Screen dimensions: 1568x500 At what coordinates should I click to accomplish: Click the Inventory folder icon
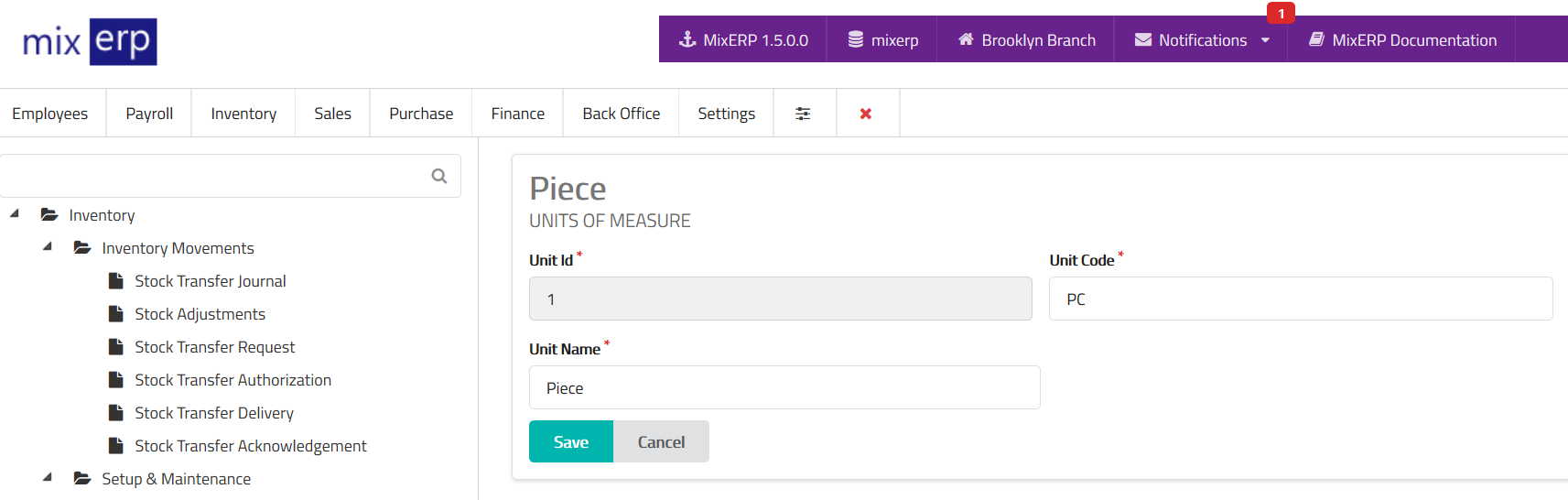tap(49, 215)
